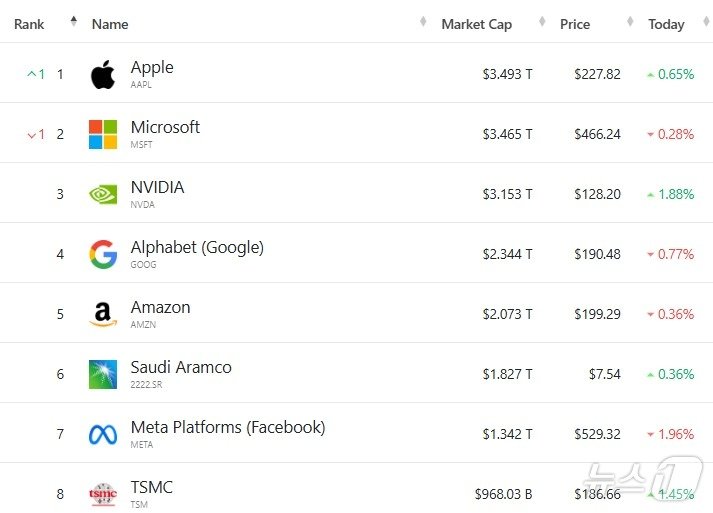Click the Microsoft logo icon

[x=103, y=134]
